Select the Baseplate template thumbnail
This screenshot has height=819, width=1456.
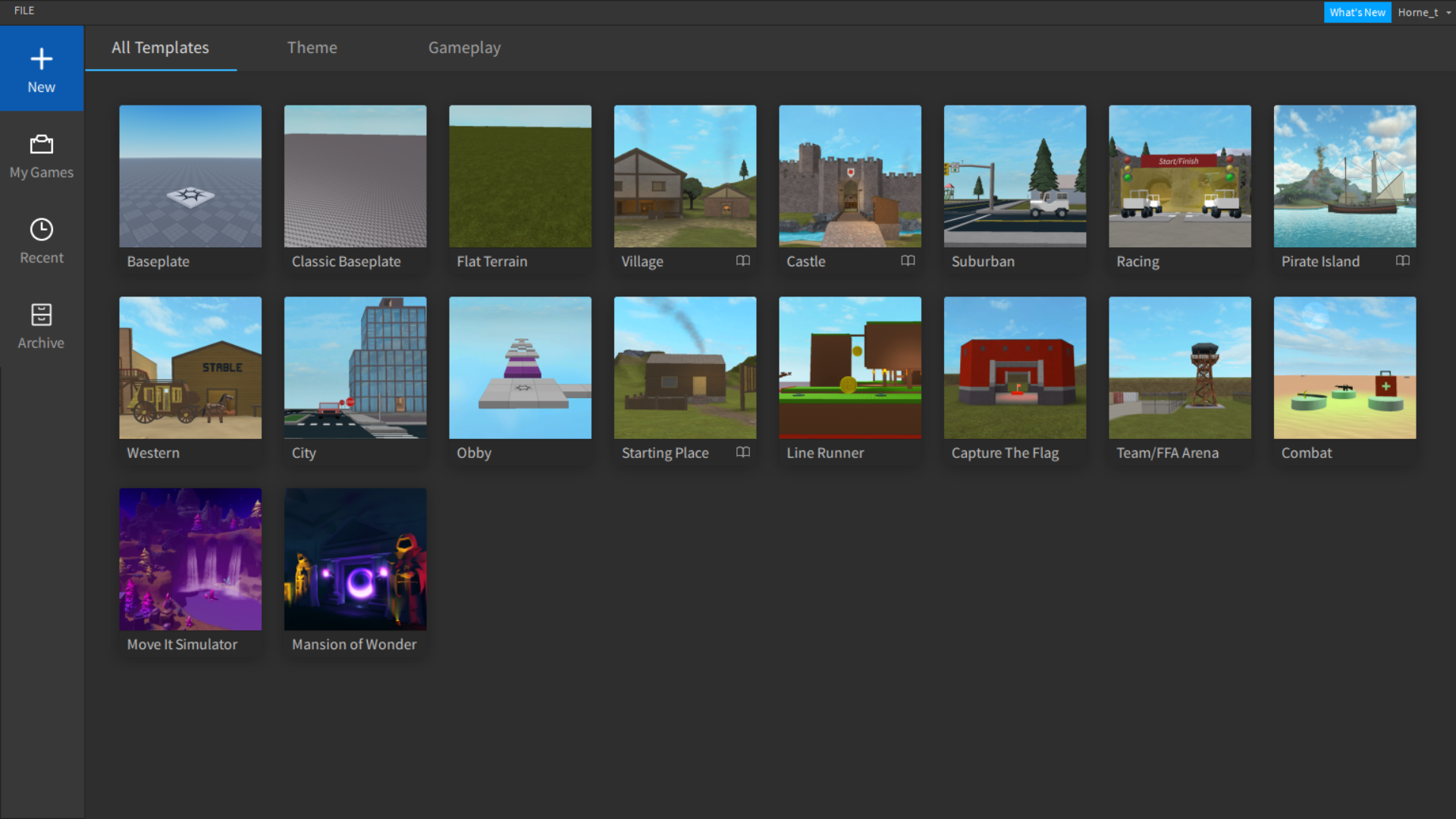(190, 176)
